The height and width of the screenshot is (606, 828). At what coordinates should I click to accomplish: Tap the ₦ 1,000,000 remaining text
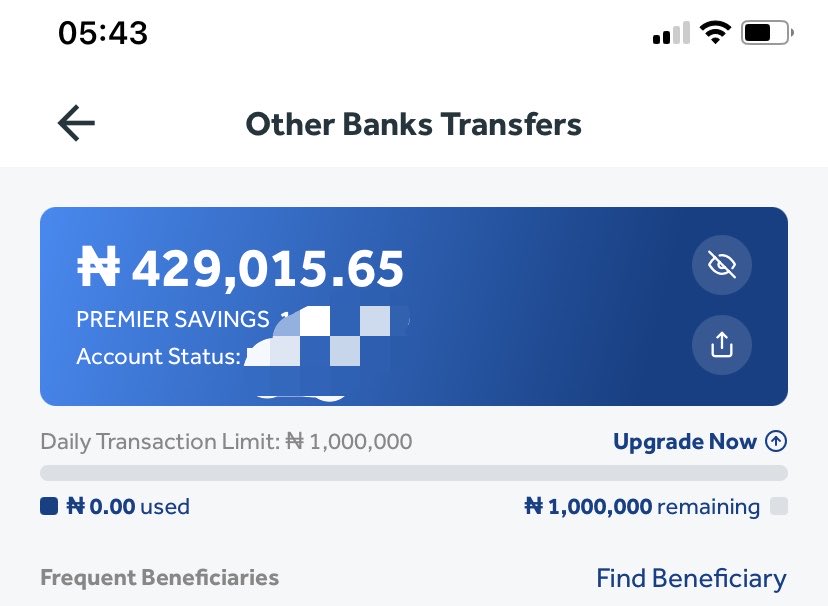click(x=642, y=507)
